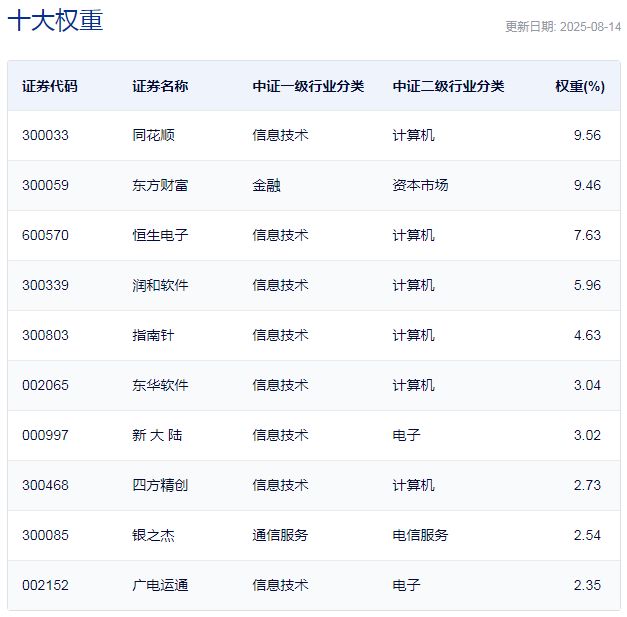This screenshot has height=617, width=627.
Task: Click the 十大权重 heading
Action: click(55, 21)
